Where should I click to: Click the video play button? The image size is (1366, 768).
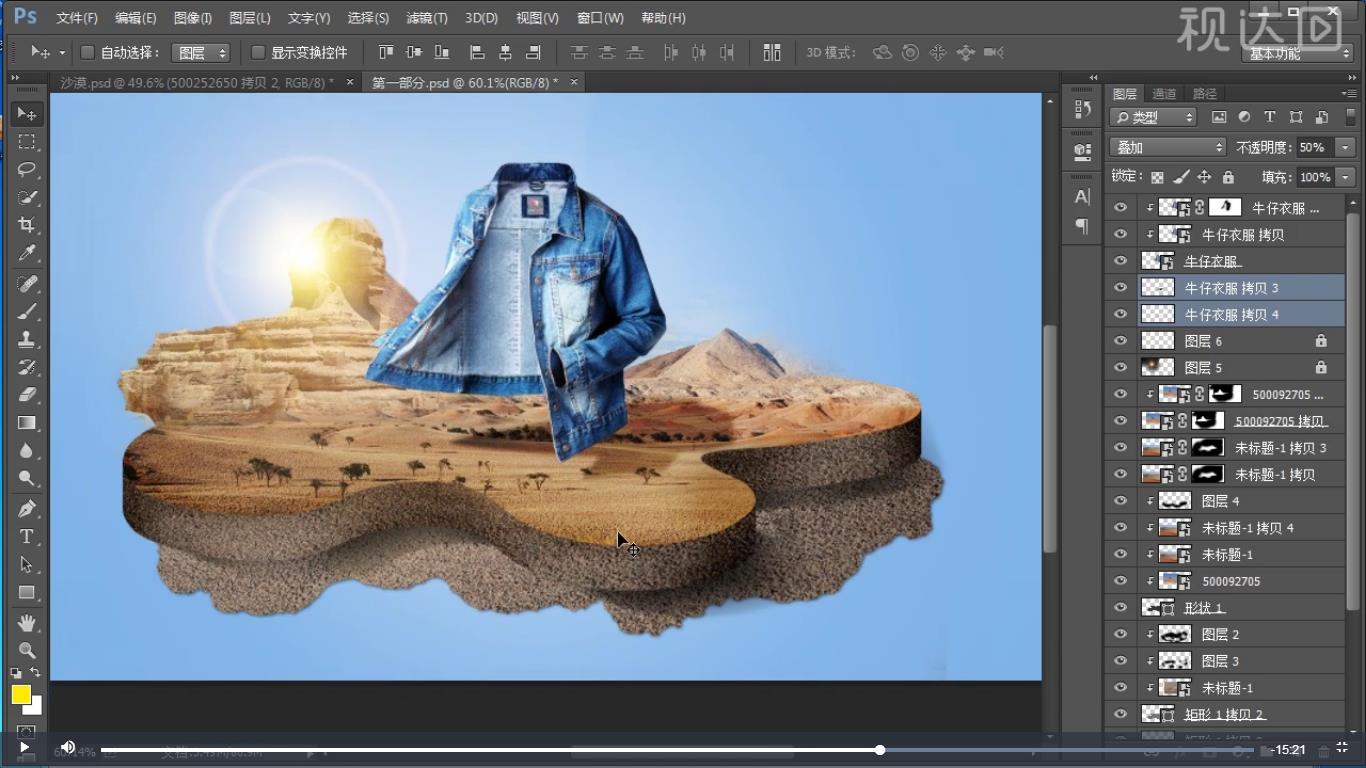[x=24, y=747]
